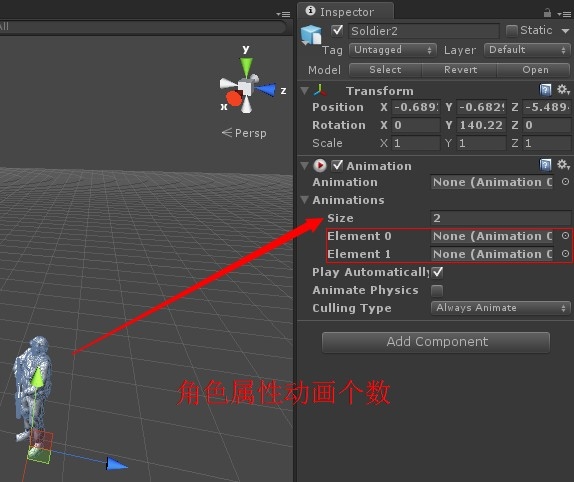Click the blue Z axis gizmo cone
This screenshot has height=482, width=574.
(265, 90)
